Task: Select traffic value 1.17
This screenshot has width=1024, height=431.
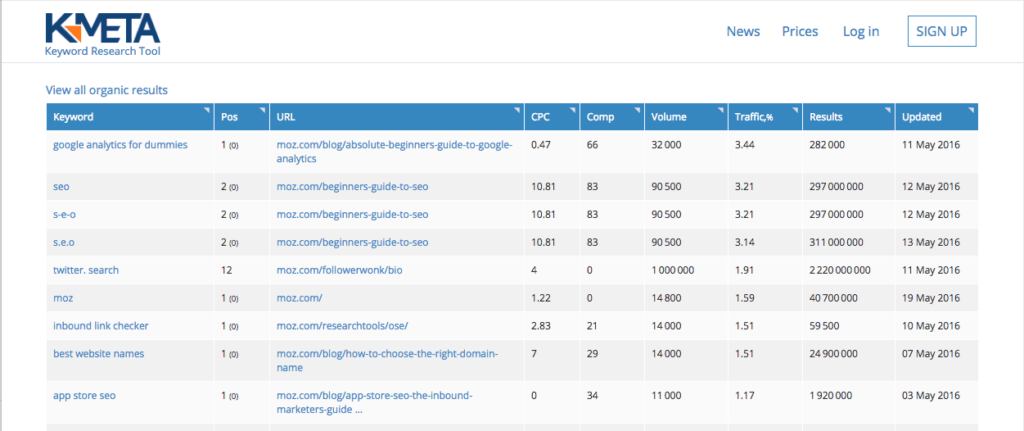Action: [x=744, y=396]
